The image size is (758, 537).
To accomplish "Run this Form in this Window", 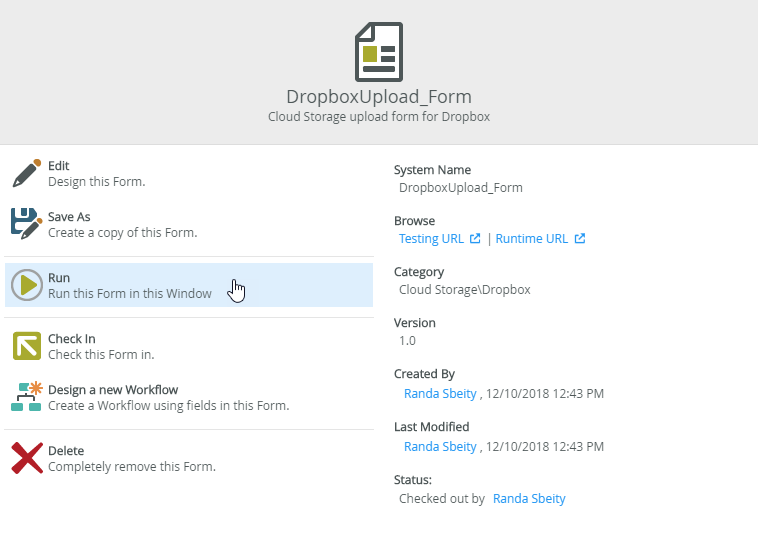I will click(x=189, y=285).
